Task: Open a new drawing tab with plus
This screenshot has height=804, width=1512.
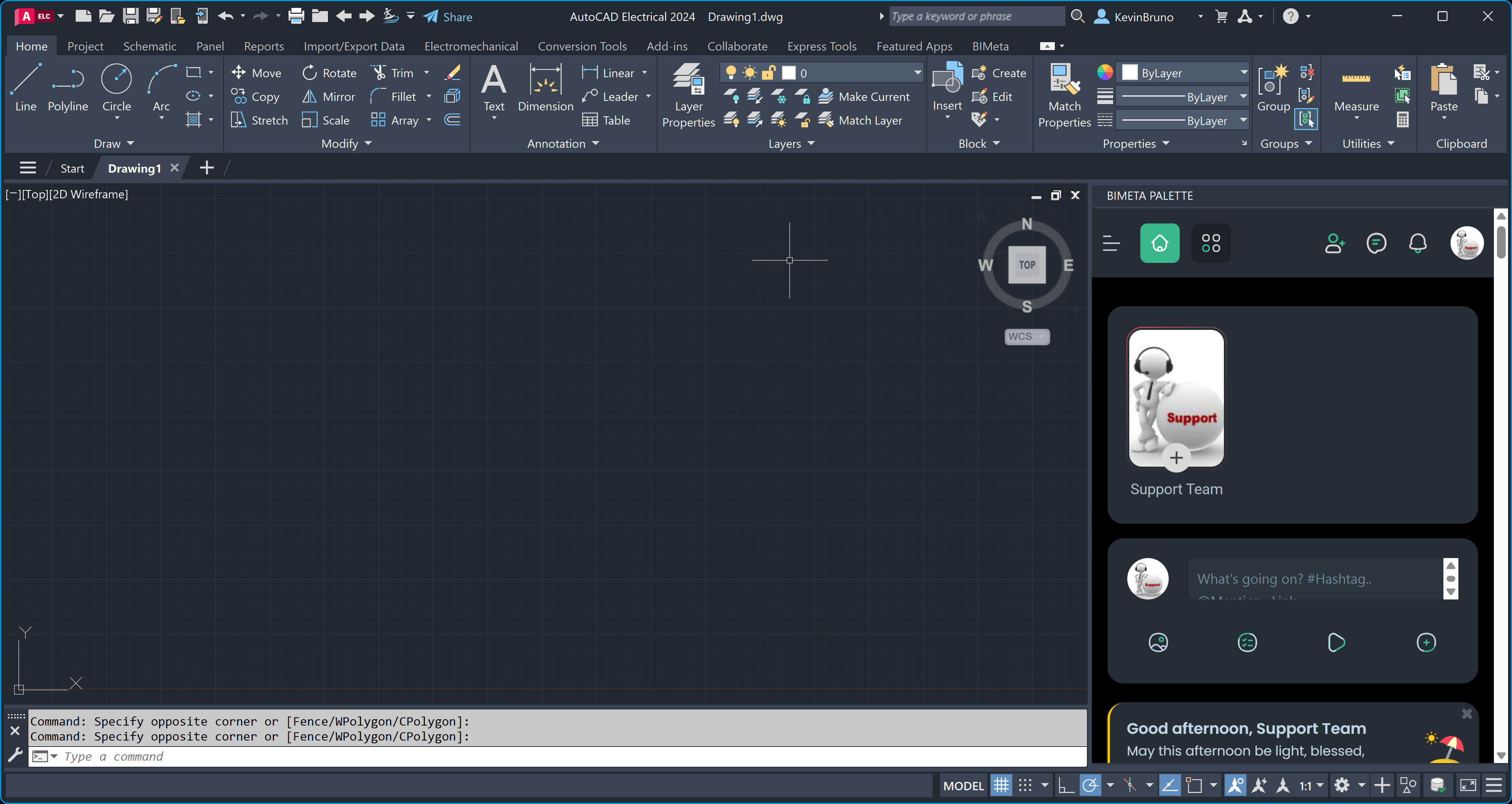Action: tap(206, 168)
